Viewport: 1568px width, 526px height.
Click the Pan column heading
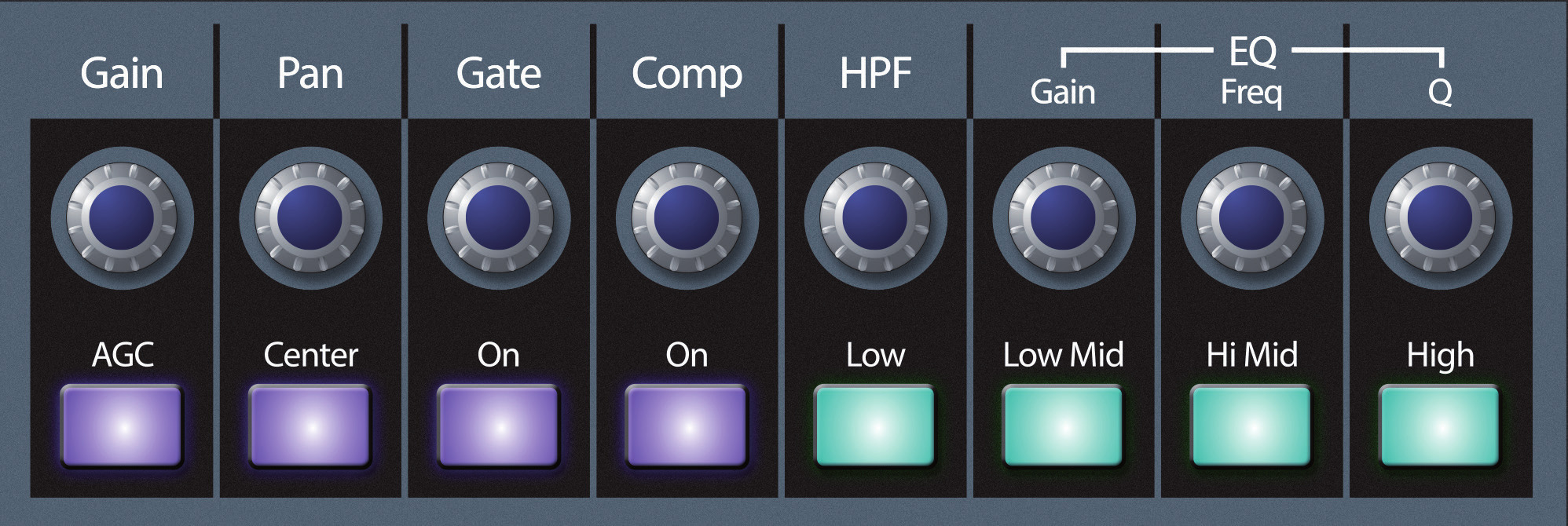tap(310, 74)
